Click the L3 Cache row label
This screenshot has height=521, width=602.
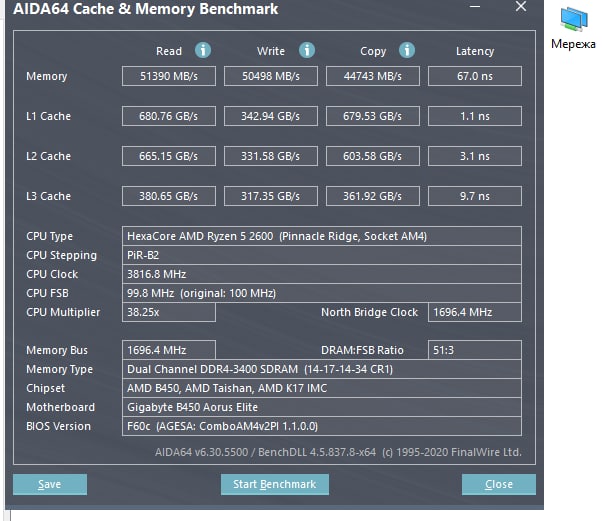[48, 196]
